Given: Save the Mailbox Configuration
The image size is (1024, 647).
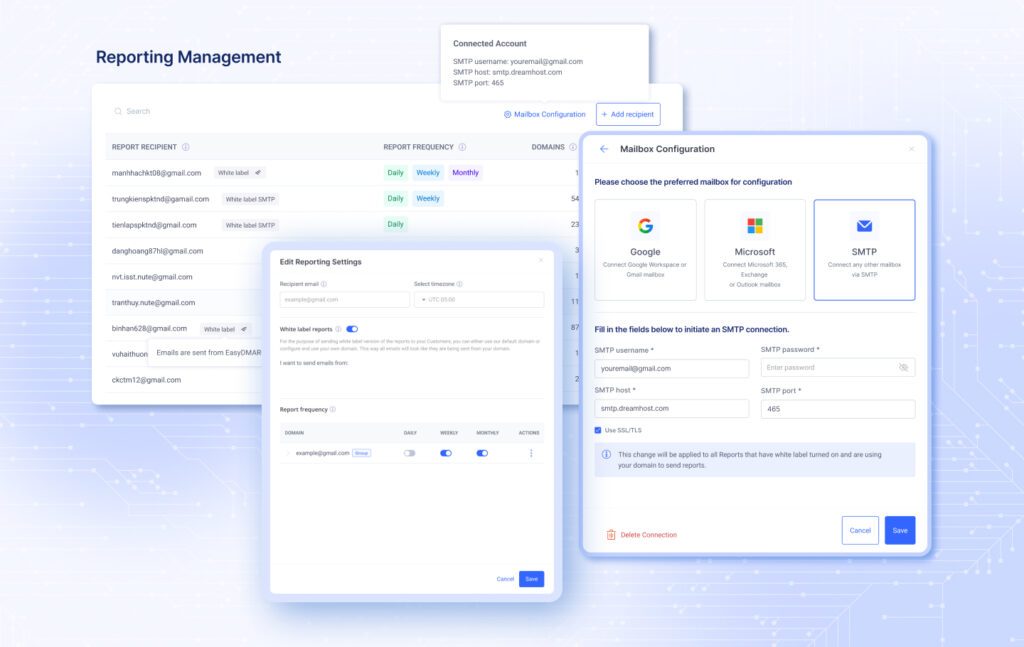Looking at the screenshot, I should point(899,530).
